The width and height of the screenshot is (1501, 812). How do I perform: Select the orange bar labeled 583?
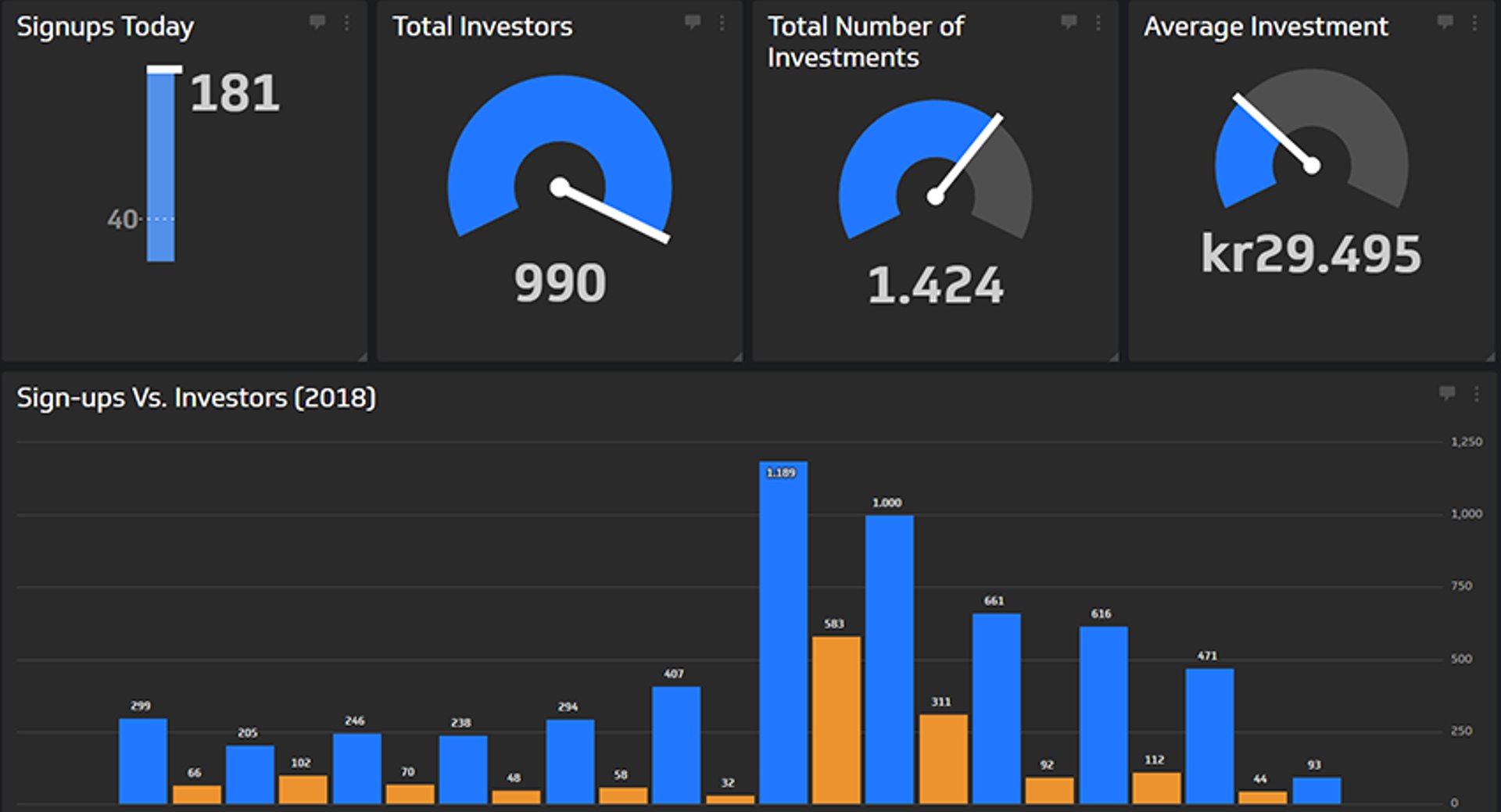[836, 719]
